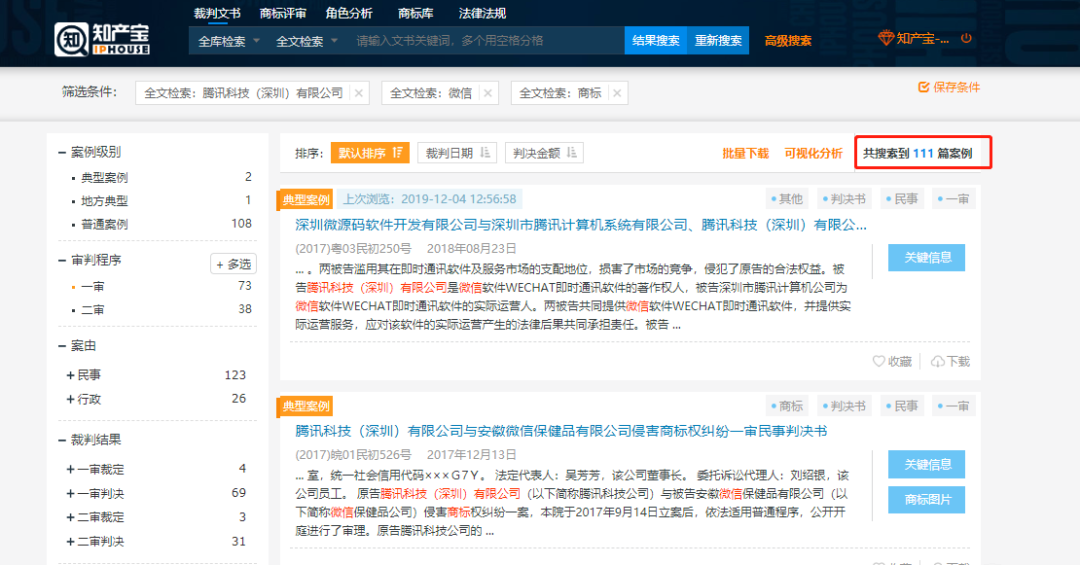
Task: Click the 共搜索到 111 篇案例 count
Action: (917, 153)
